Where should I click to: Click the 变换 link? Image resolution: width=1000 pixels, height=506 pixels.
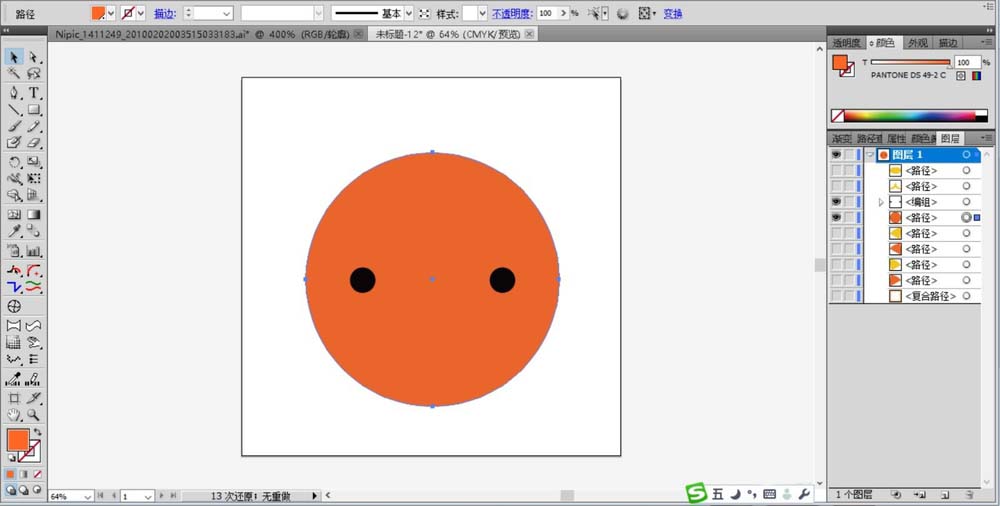673,14
